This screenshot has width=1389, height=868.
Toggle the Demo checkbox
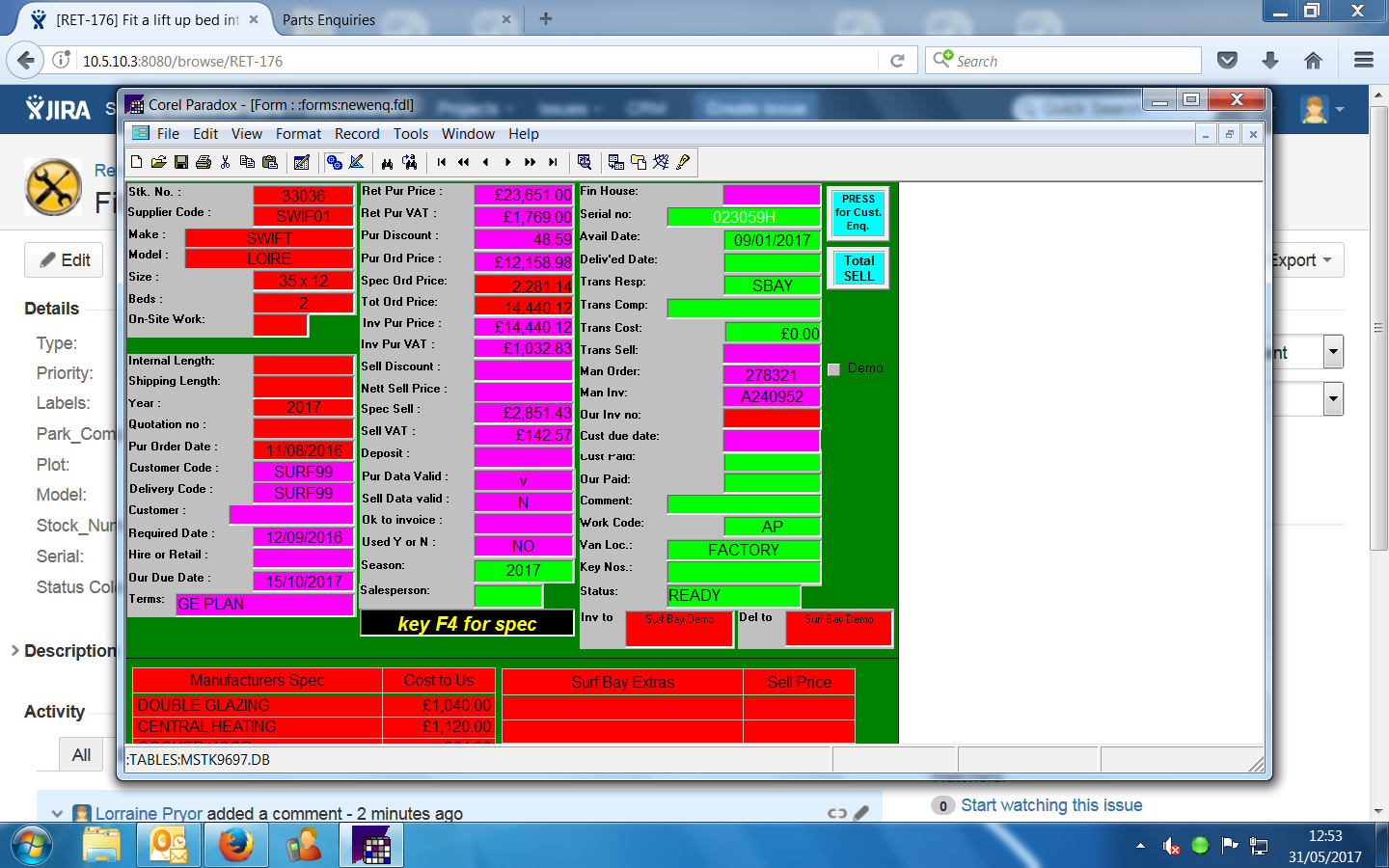[x=834, y=368]
